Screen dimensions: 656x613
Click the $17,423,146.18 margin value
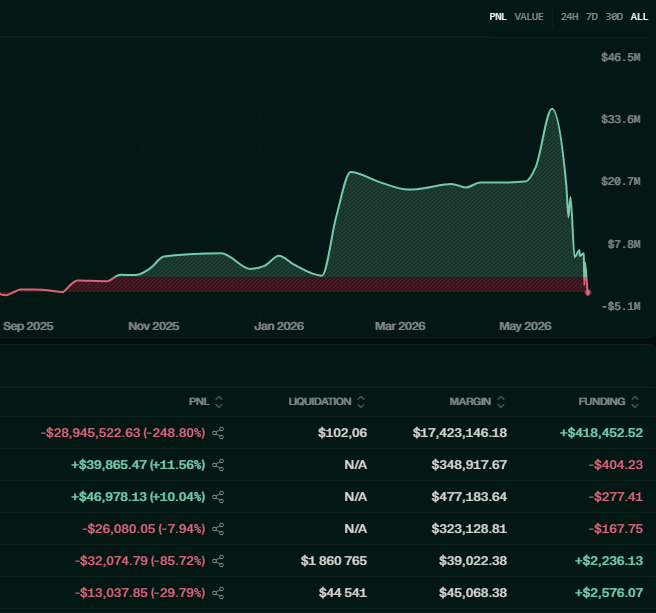click(460, 433)
